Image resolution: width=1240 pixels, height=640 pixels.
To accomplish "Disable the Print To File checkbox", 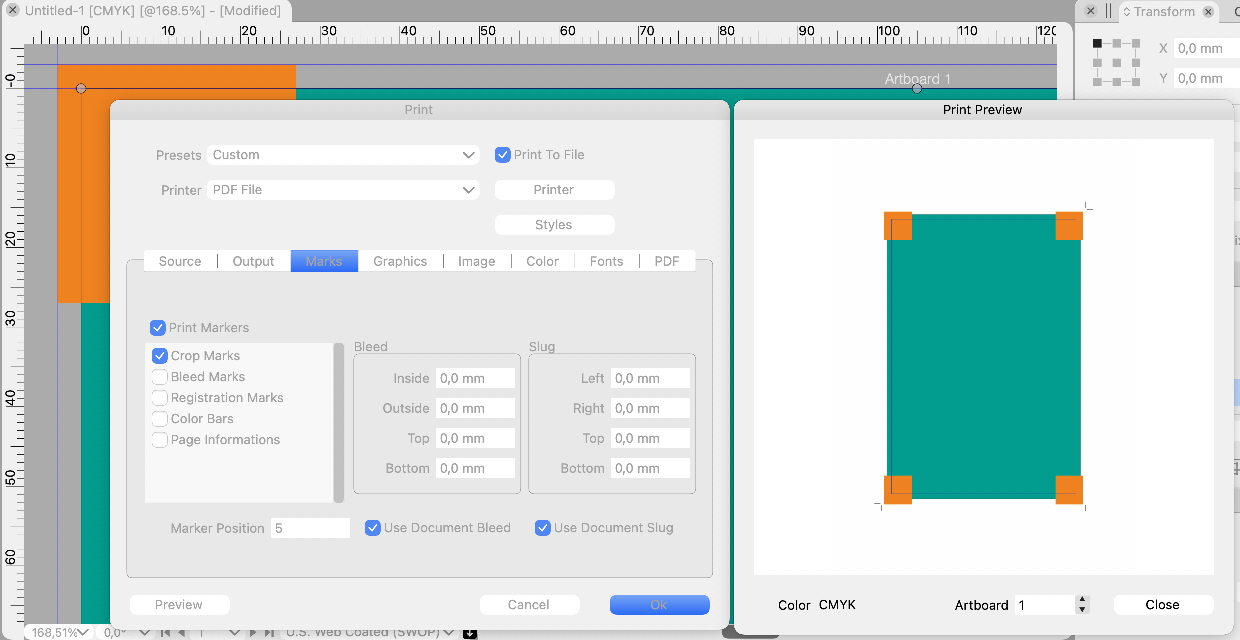I will [x=502, y=155].
